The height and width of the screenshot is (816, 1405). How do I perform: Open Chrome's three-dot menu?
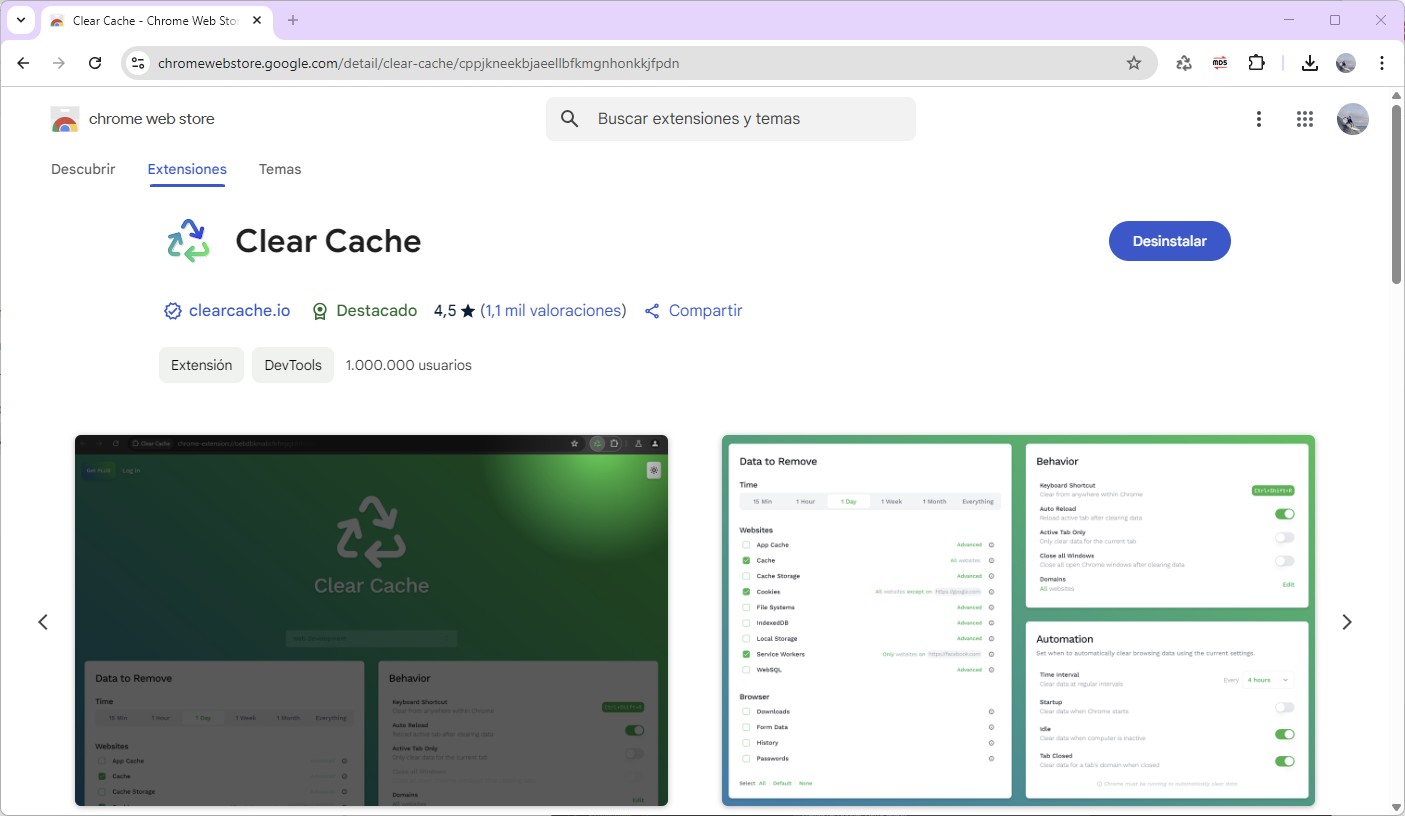coord(1382,63)
